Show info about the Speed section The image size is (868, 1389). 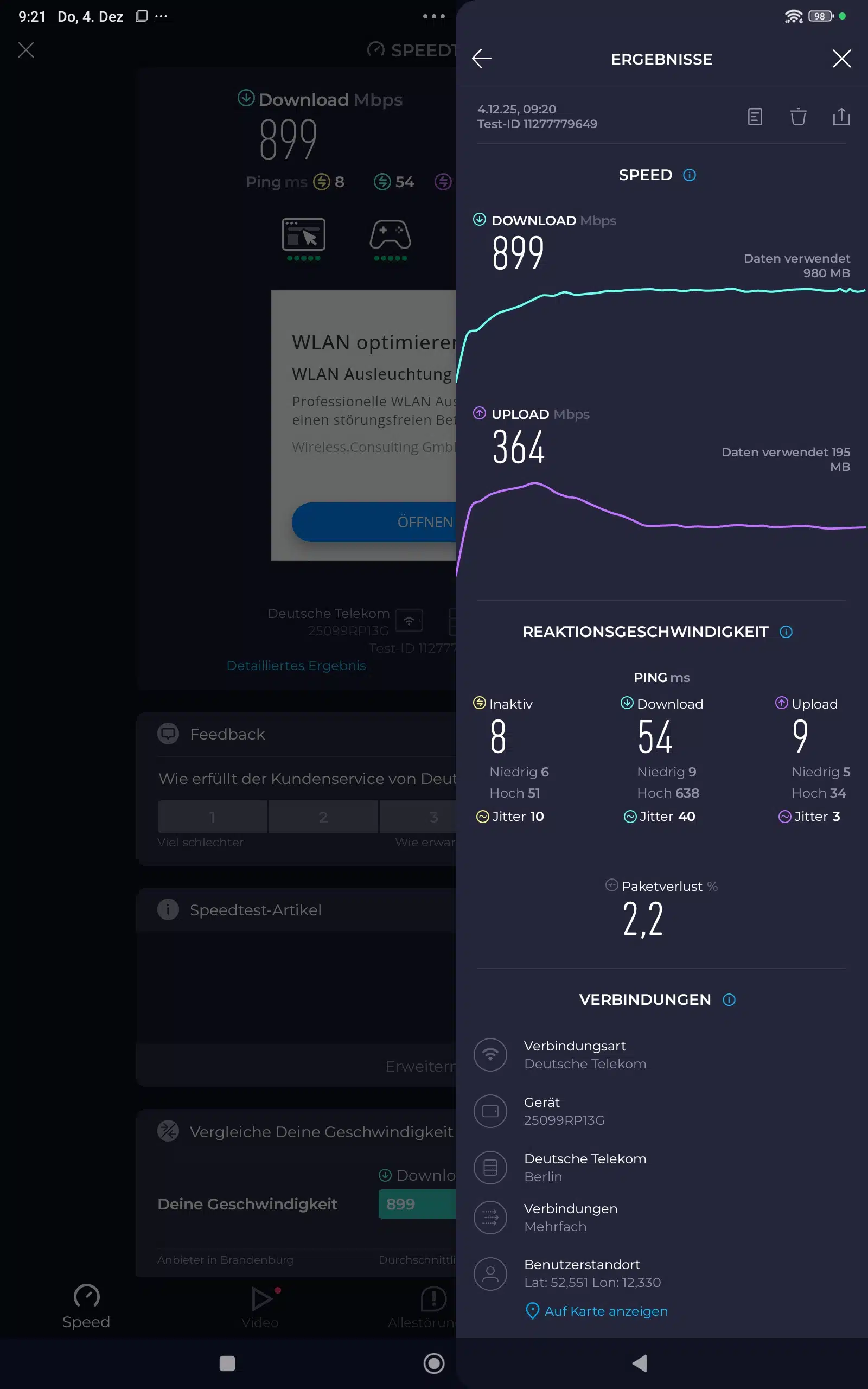[x=690, y=175]
